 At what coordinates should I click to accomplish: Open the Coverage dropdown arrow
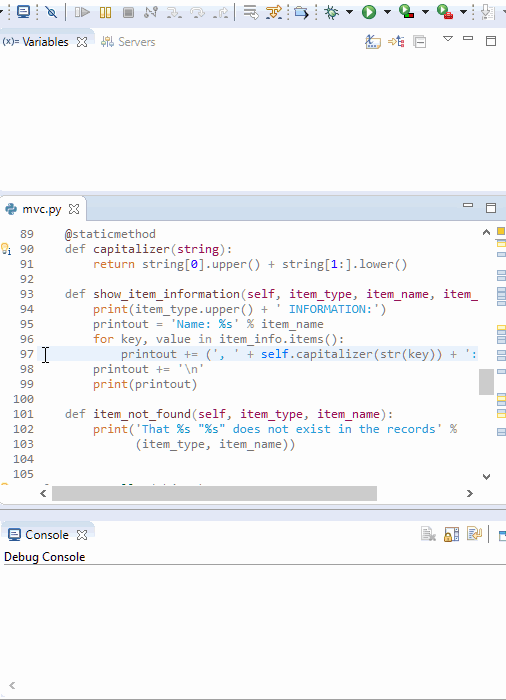tap(426, 12)
